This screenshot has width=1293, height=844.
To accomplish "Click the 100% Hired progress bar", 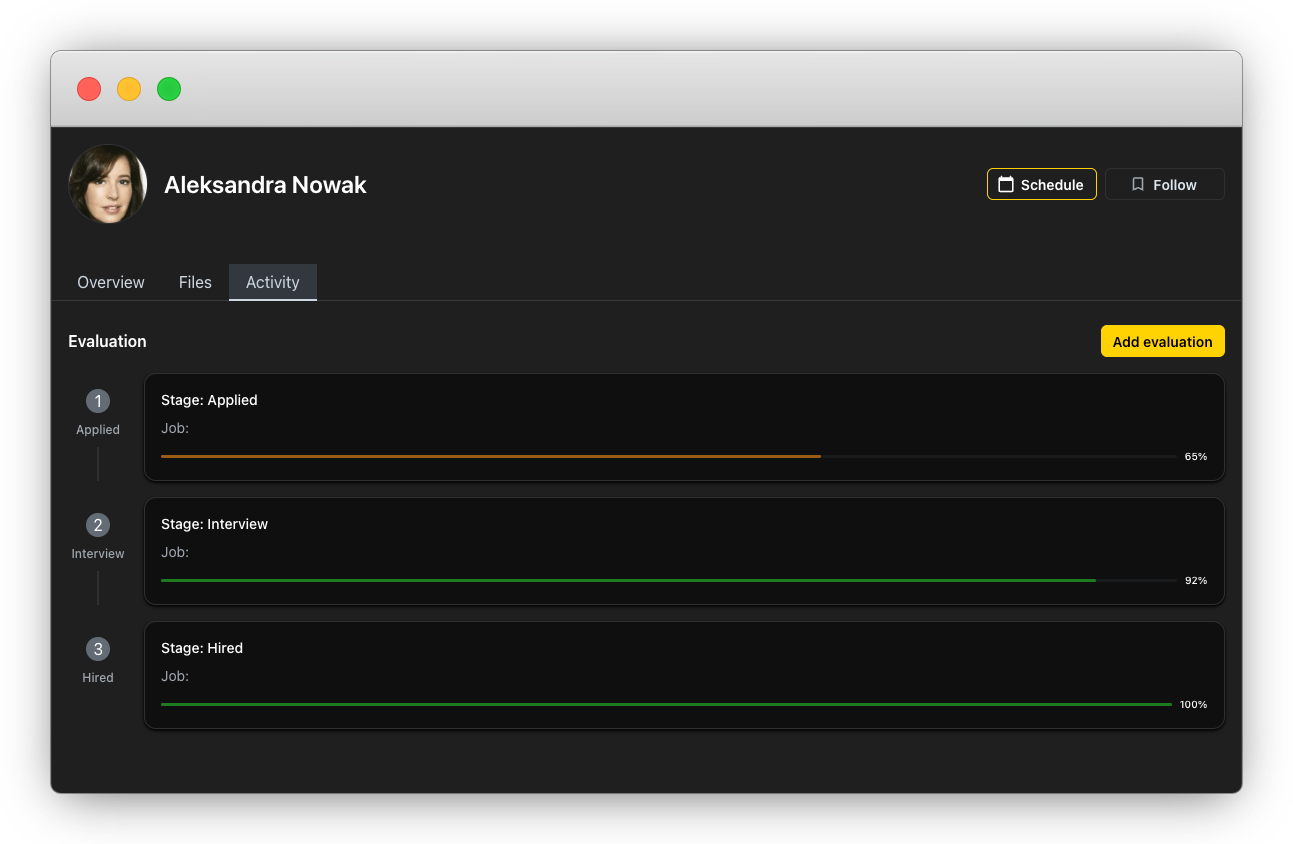I will (668, 704).
